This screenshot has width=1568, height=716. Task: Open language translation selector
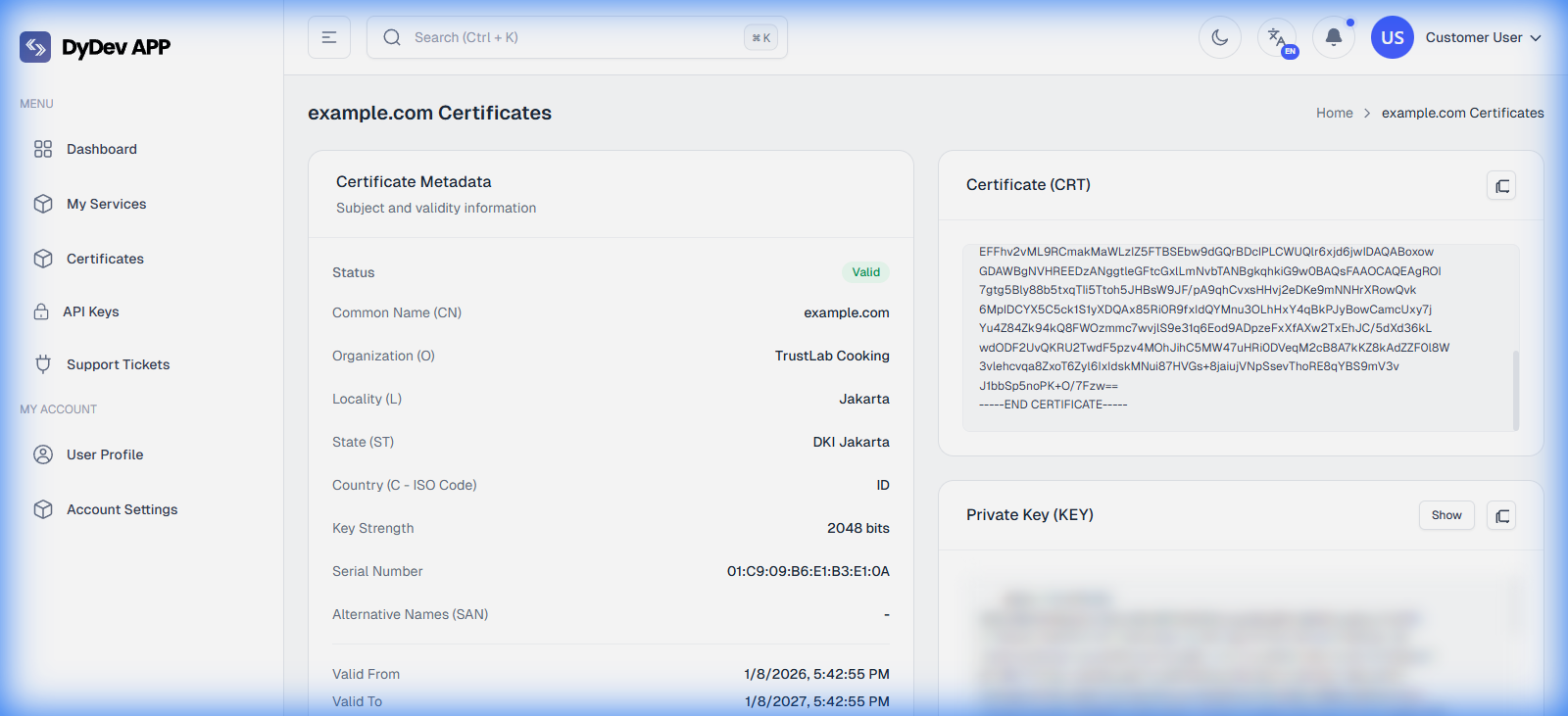click(x=1277, y=38)
